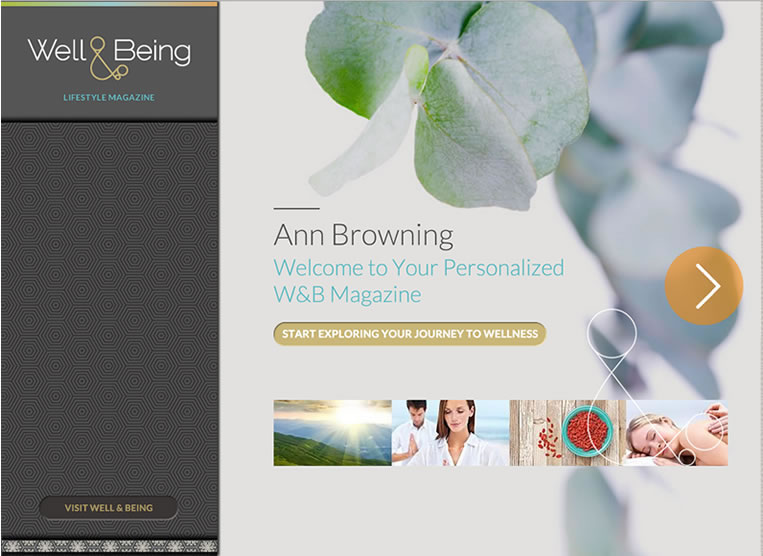
Task: Open Visit Well & Being button
Action: coord(109,508)
